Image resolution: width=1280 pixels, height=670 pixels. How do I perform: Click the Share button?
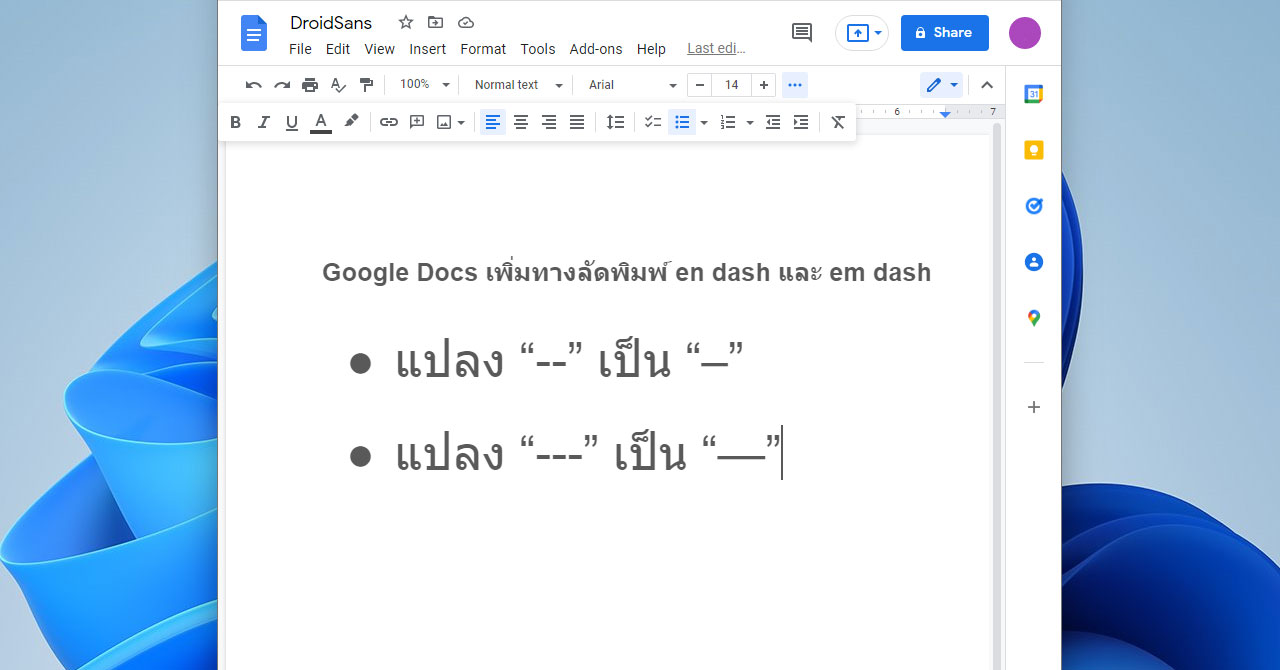coord(945,33)
